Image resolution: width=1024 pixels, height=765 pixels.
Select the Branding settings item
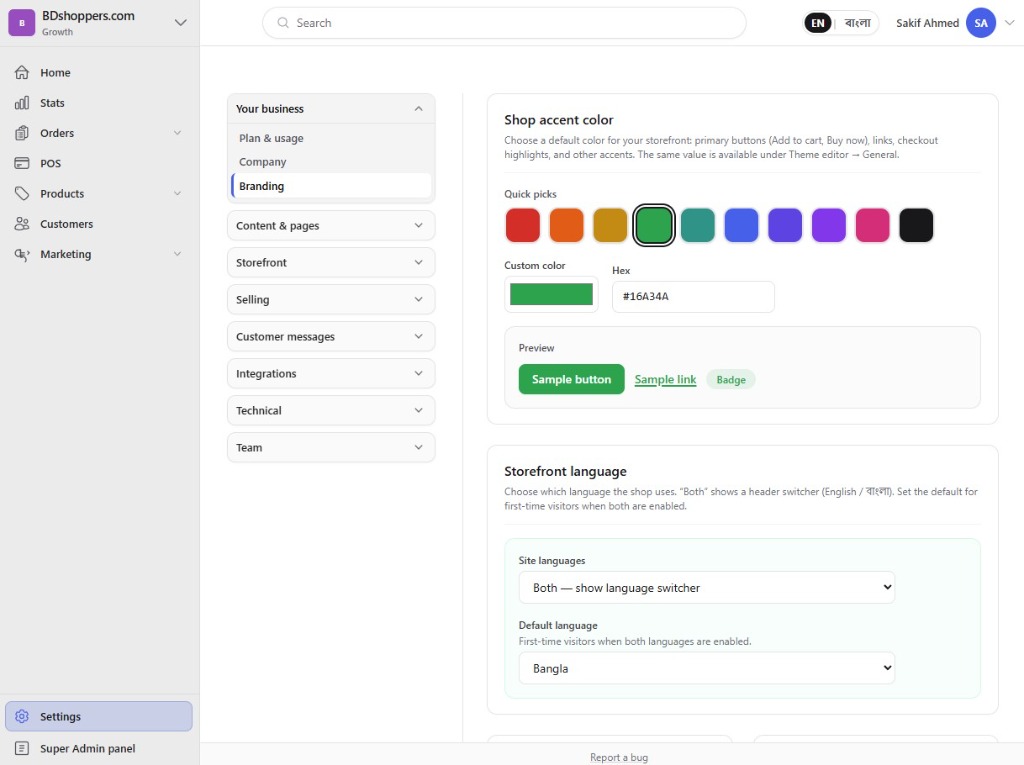331,186
